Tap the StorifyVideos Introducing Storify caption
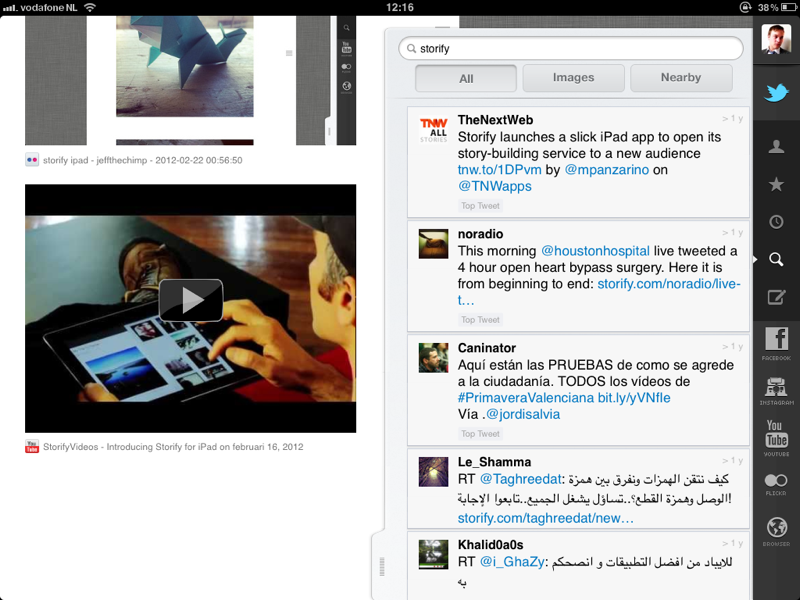This screenshot has width=800, height=600. click(173, 447)
